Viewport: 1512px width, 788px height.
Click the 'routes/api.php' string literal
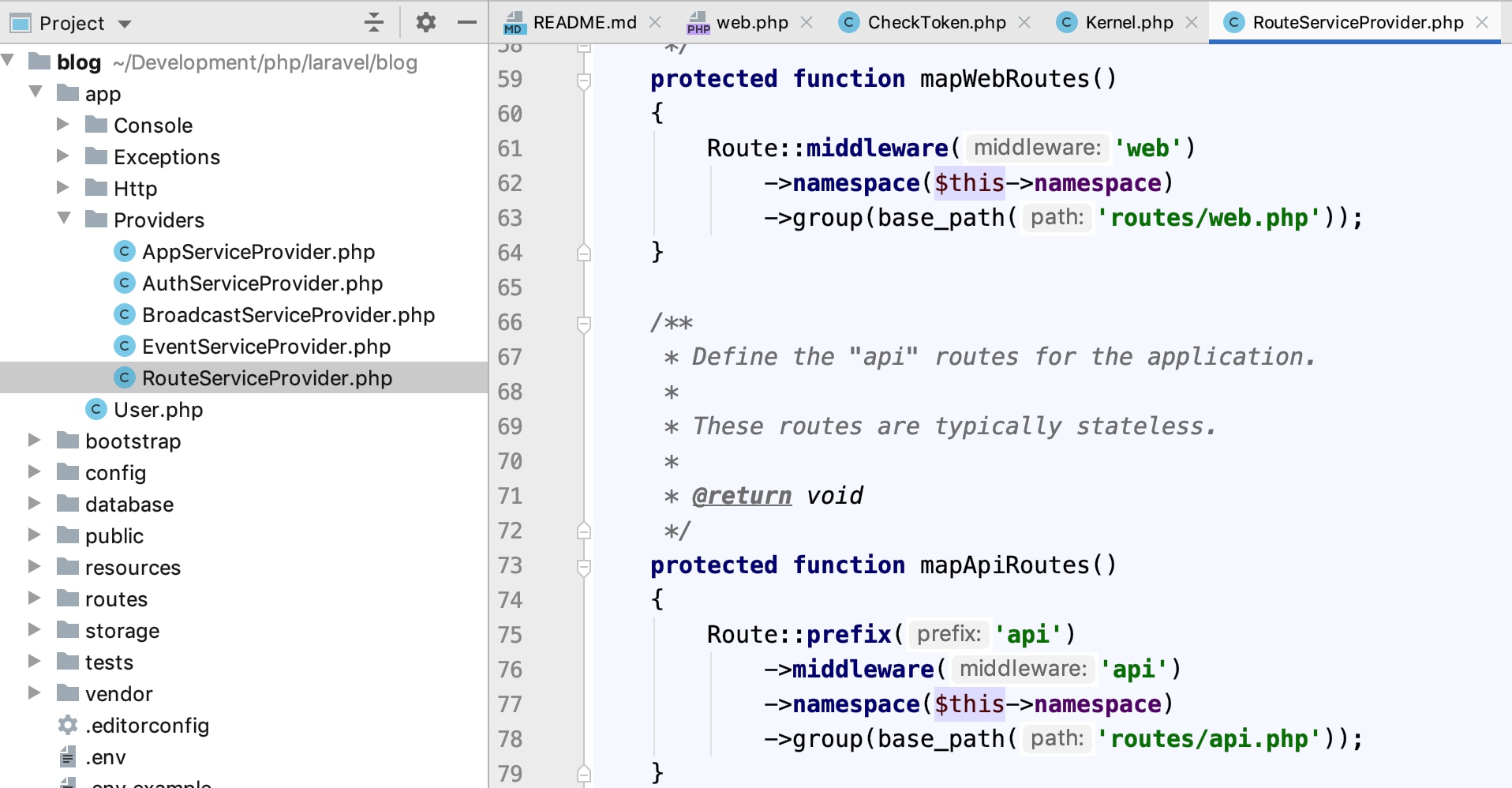(1208, 739)
